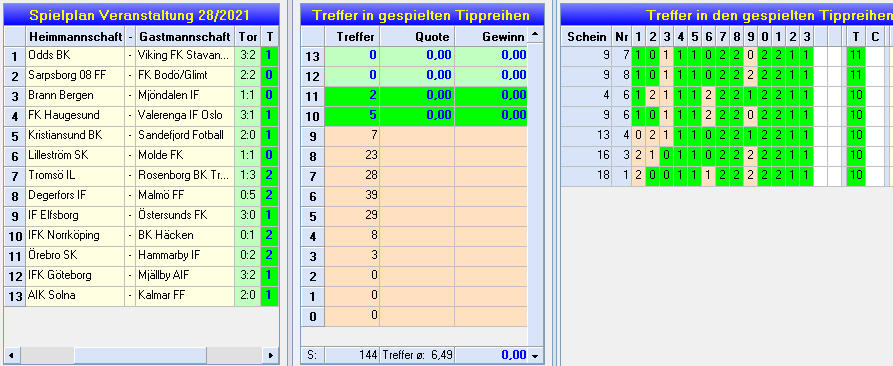Select the Sarpsborg 08 FF cell

(x=75, y=75)
